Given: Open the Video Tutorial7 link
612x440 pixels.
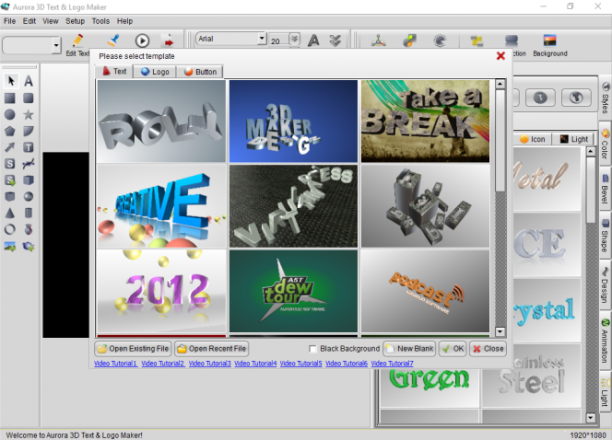Looking at the screenshot, I should click(x=392, y=363).
